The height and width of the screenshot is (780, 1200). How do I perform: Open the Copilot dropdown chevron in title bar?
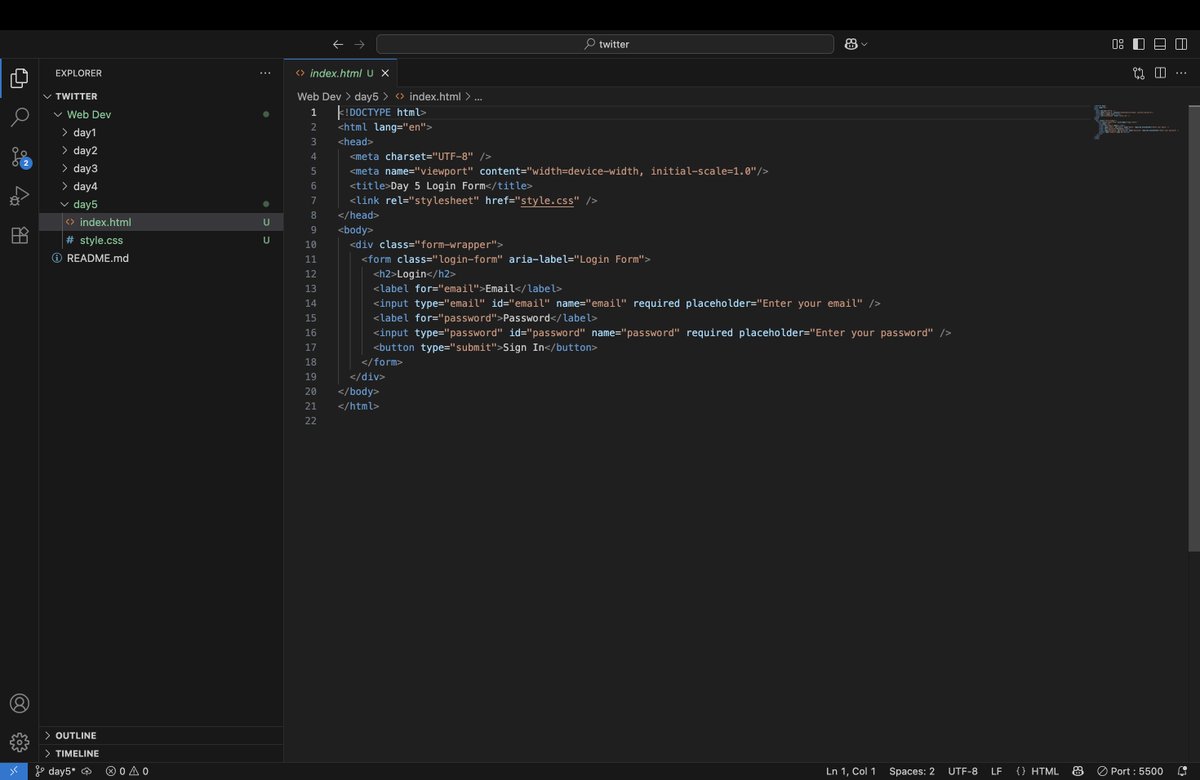point(865,44)
